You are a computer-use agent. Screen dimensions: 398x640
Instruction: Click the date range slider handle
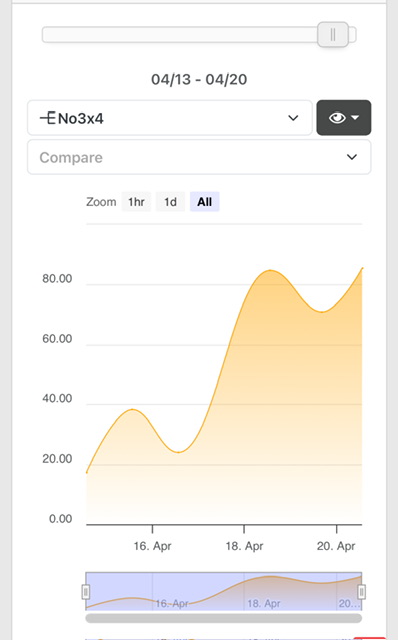coord(333,35)
